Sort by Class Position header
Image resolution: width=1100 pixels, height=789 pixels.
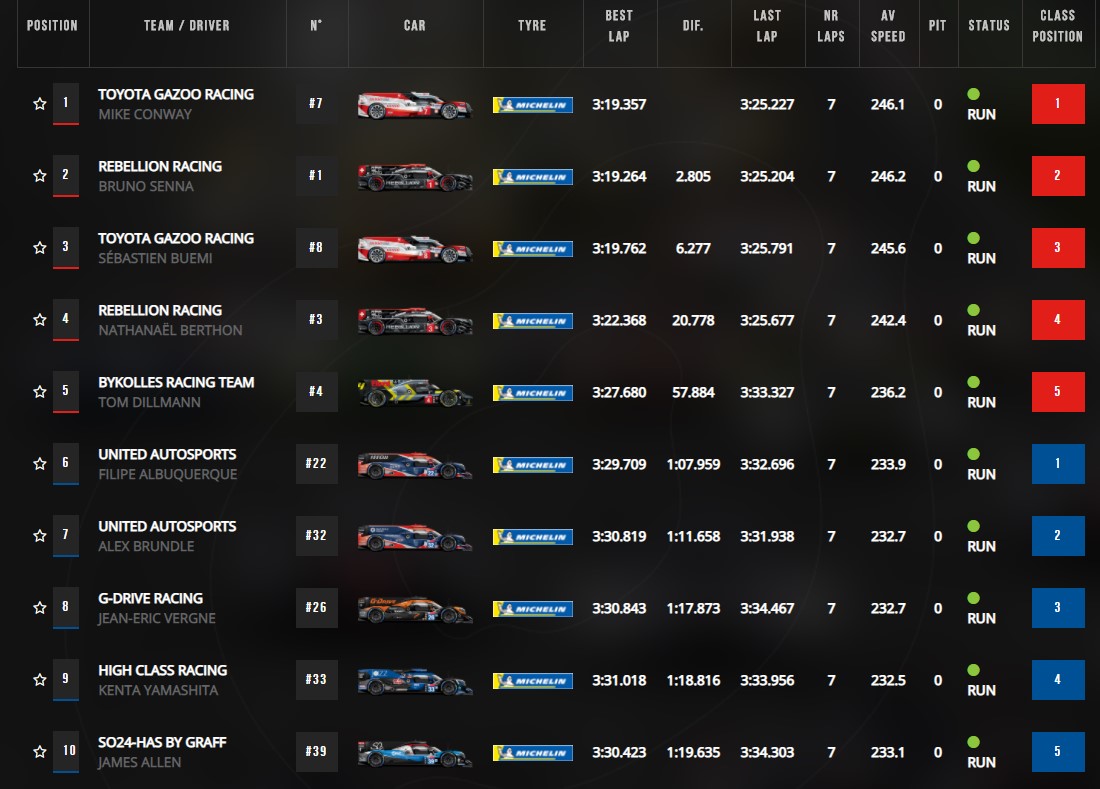tap(1057, 26)
